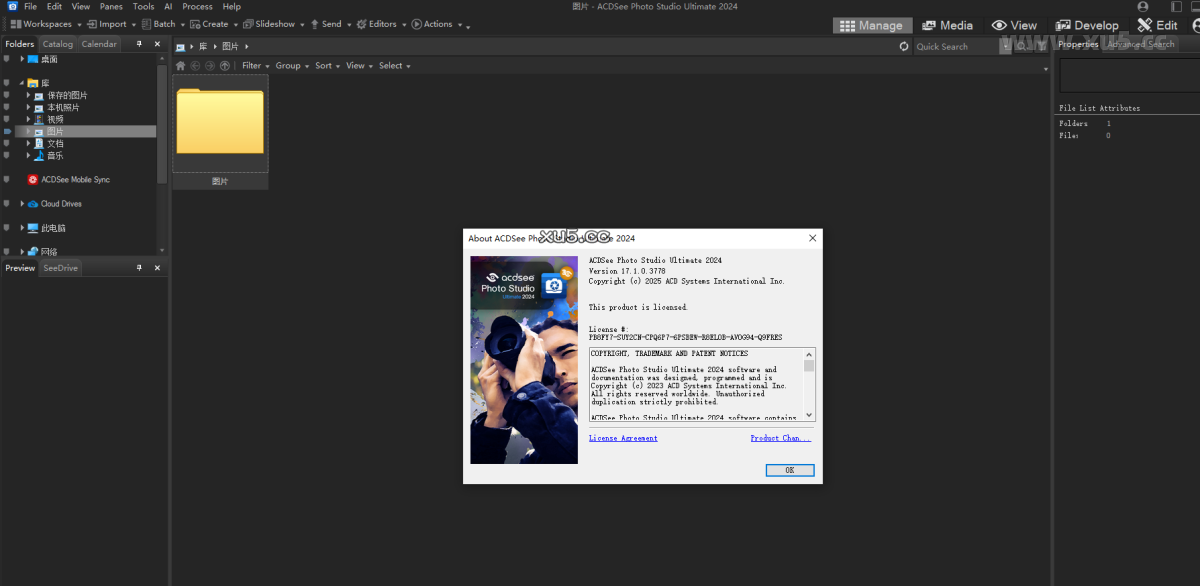1200x586 pixels.
Task: Switch to Develop mode
Action: click(x=1088, y=25)
